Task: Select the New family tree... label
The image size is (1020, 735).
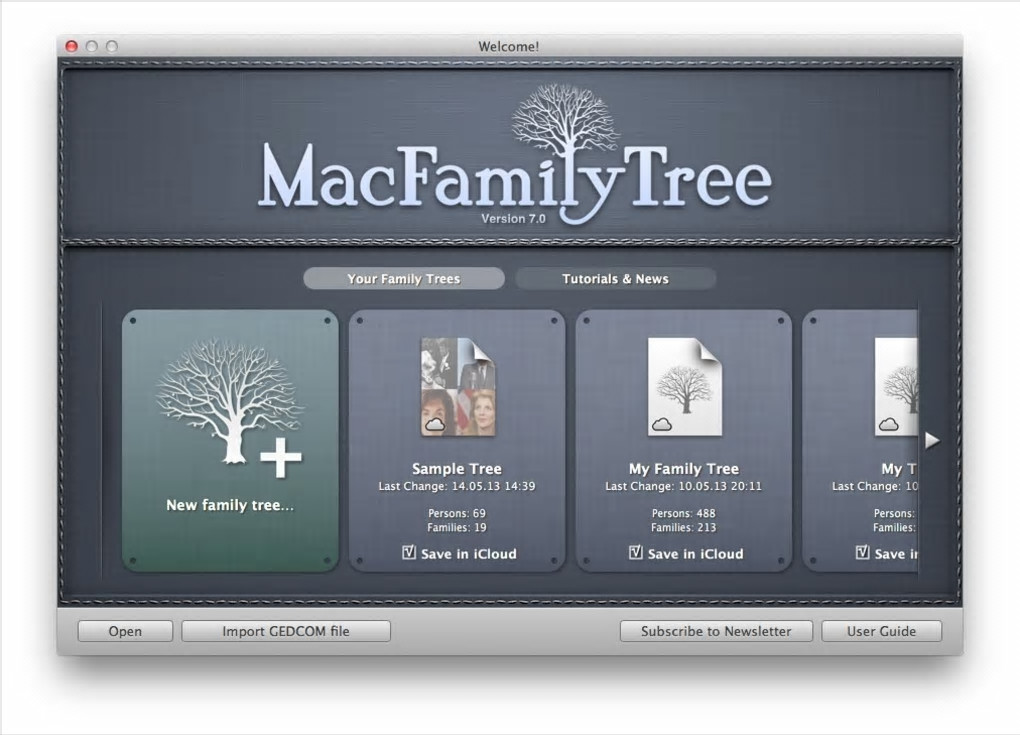Action: point(230,505)
